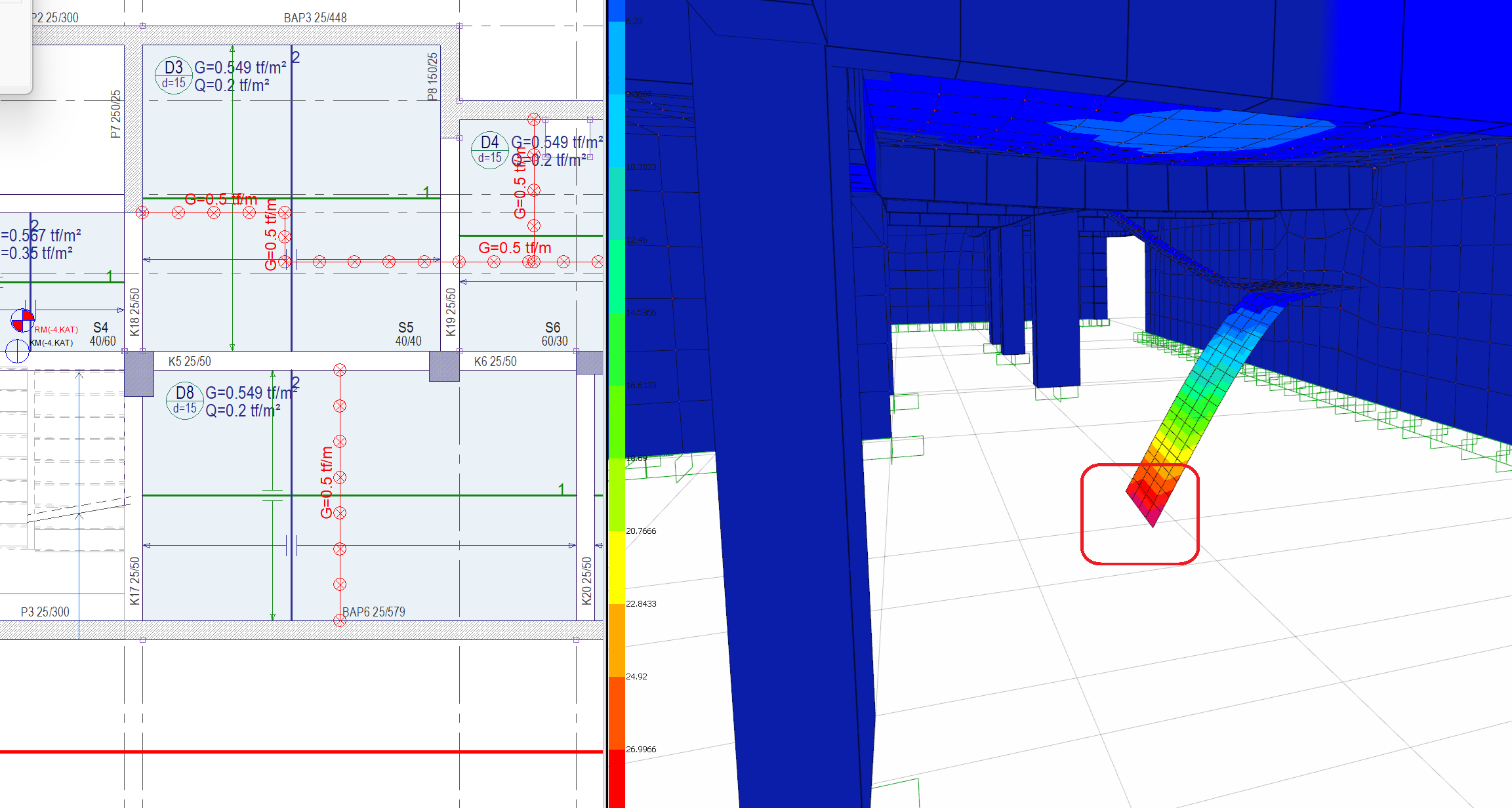Click the column block between K5 and K6
The width and height of the screenshot is (1512, 808).
[x=444, y=366]
